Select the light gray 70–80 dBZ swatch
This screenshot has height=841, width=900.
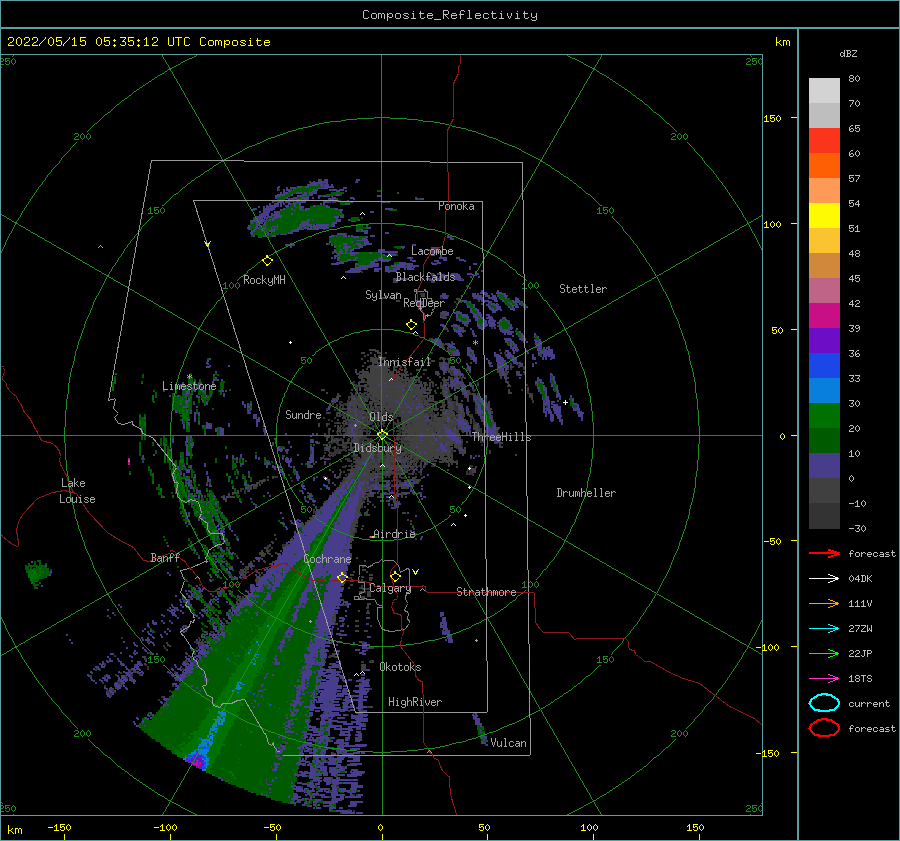pyautogui.click(x=824, y=91)
